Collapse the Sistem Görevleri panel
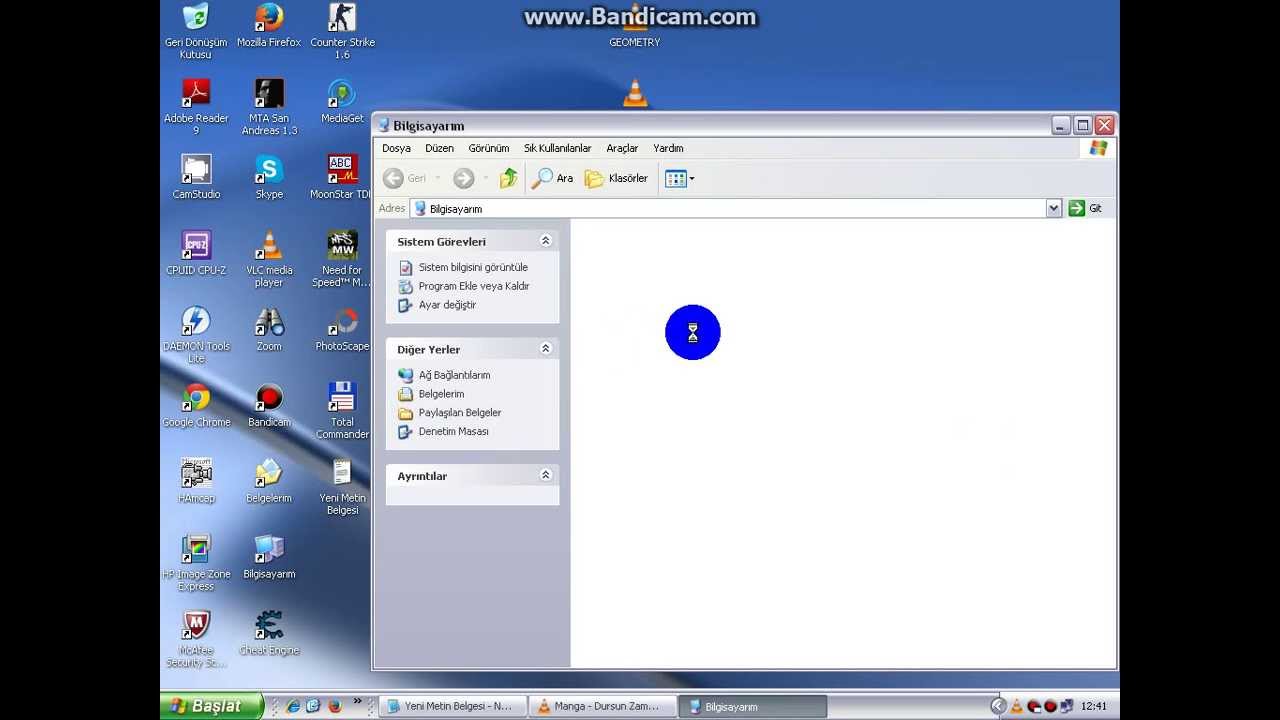This screenshot has width=1280, height=720. point(546,241)
